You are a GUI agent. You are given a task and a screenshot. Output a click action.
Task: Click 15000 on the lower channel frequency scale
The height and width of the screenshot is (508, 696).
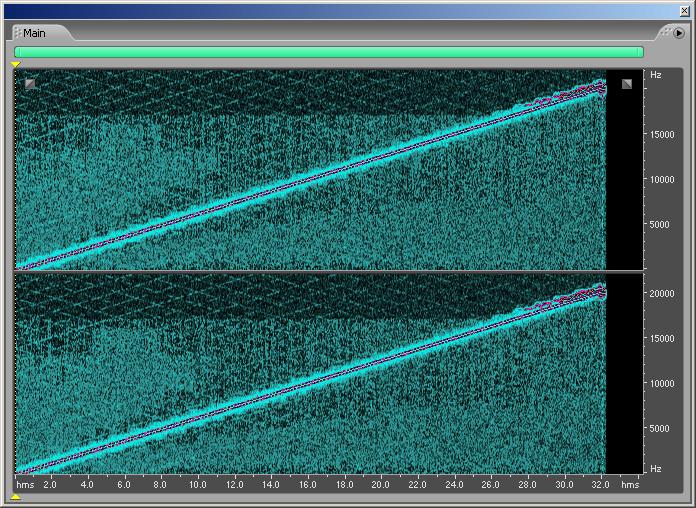pyautogui.click(x=662, y=338)
